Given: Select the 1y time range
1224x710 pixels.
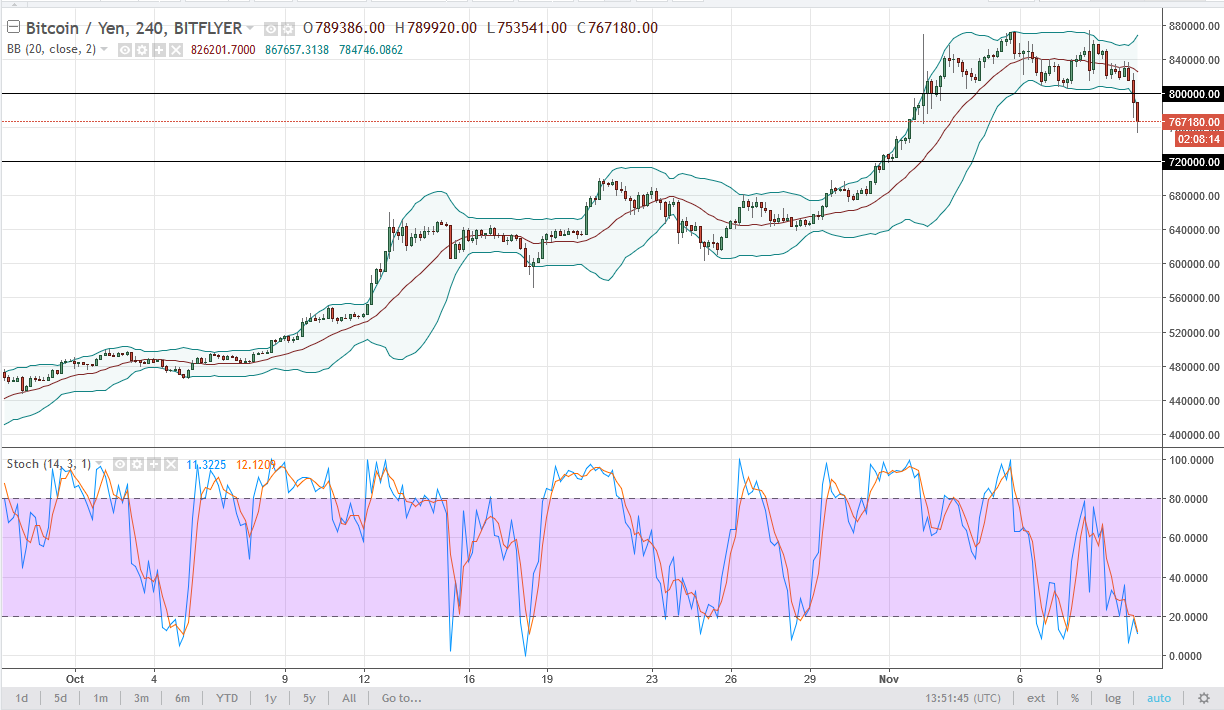Looking at the screenshot, I should [270, 698].
